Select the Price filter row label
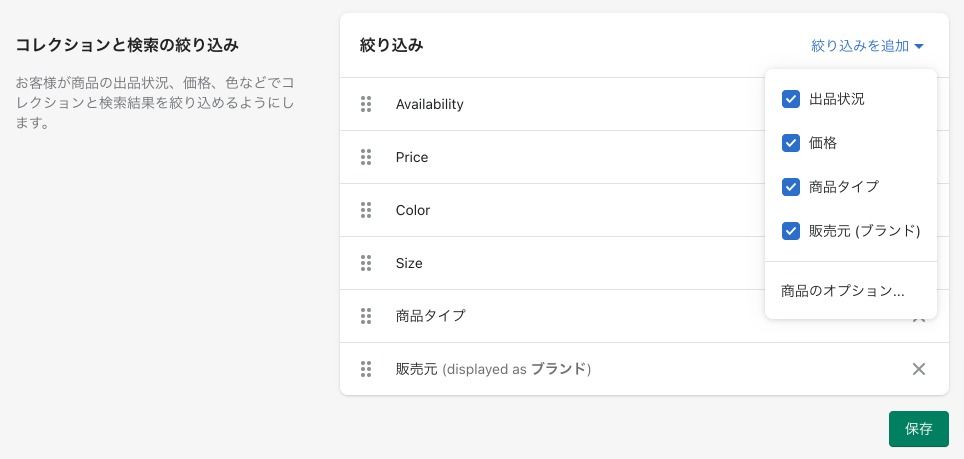 tap(412, 157)
